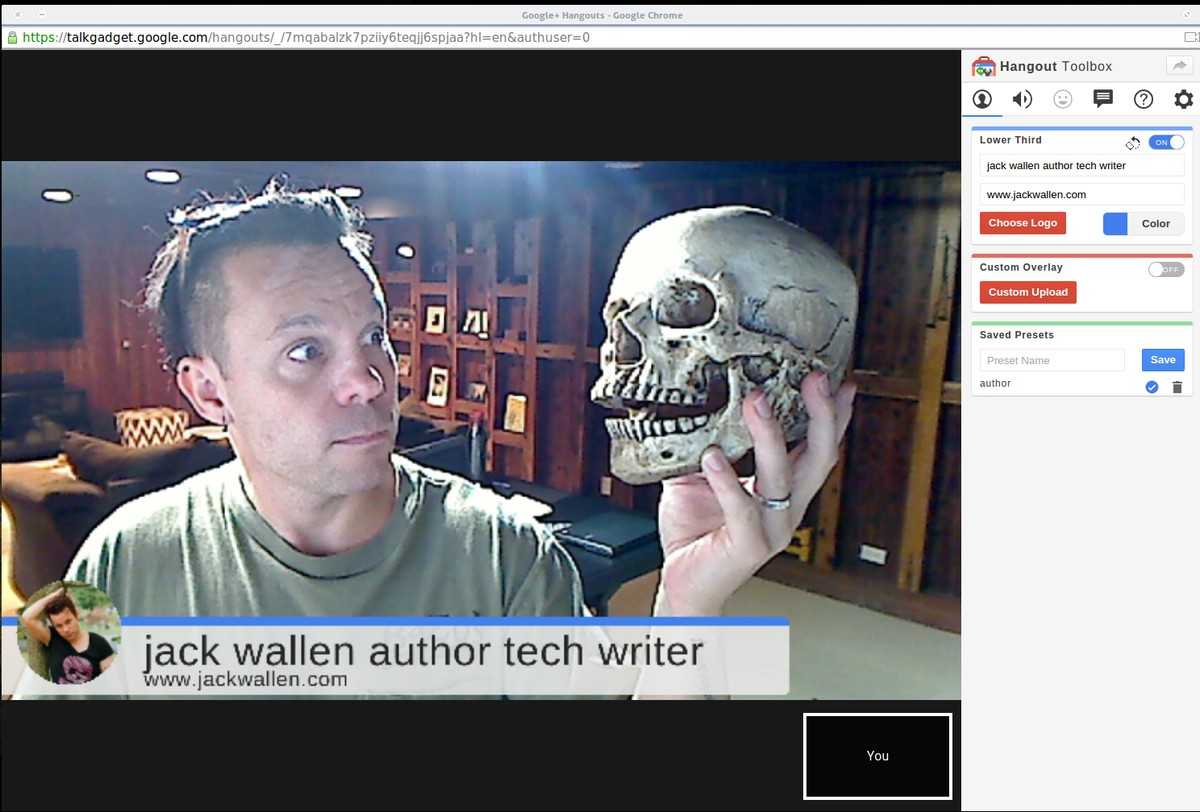Click the Custom Upload button
The height and width of the screenshot is (812, 1200).
tap(1028, 292)
